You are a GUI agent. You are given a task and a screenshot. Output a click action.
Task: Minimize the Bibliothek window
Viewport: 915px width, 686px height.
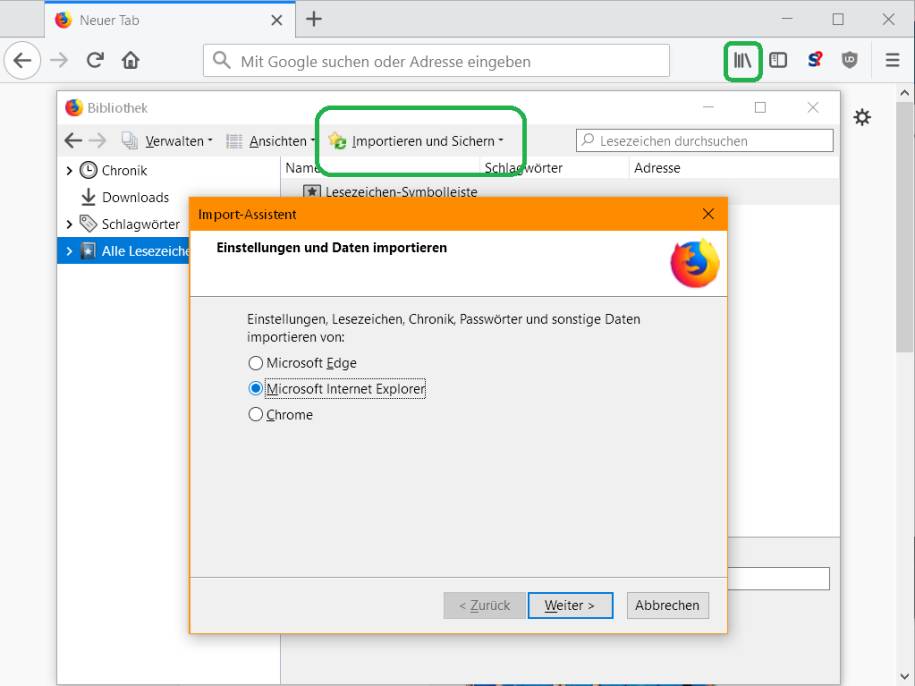708,107
